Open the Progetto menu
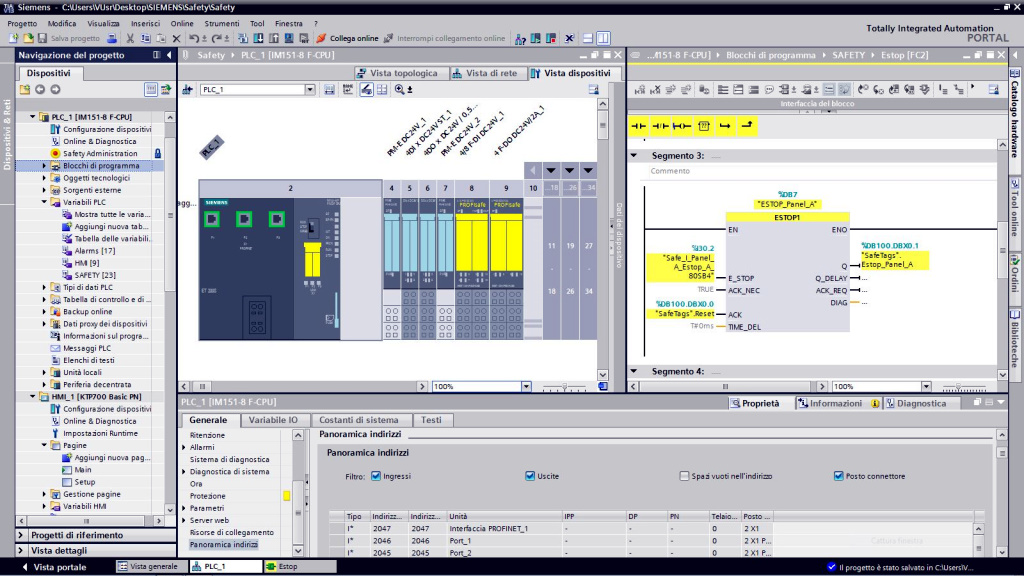 [x=22, y=24]
